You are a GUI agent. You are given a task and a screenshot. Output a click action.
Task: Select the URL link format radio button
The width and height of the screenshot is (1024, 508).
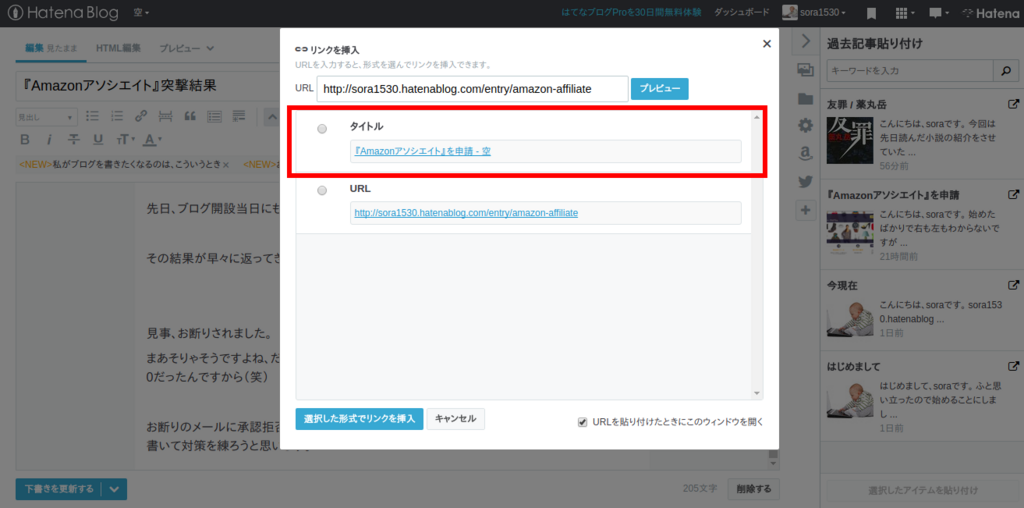pos(322,191)
